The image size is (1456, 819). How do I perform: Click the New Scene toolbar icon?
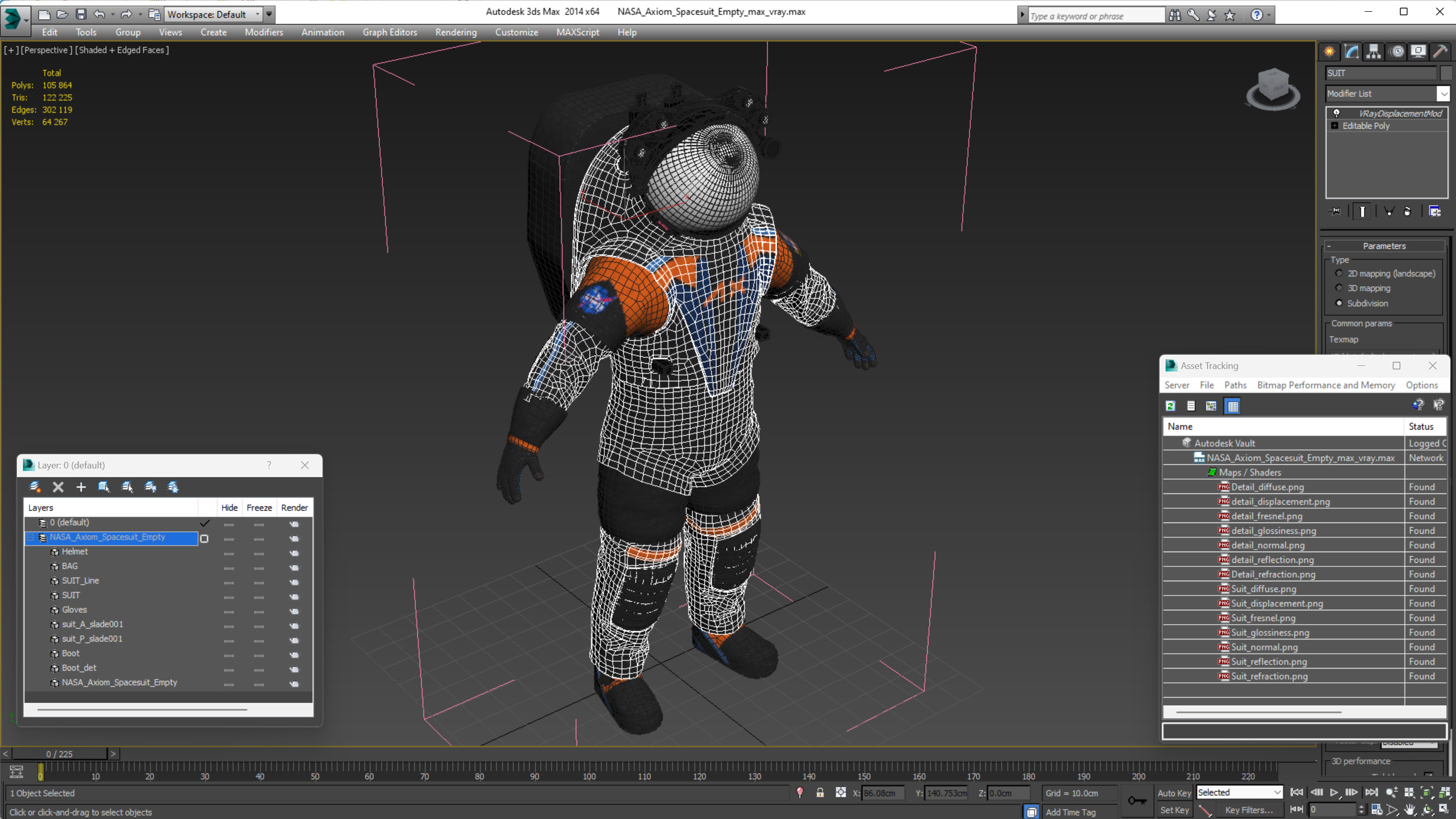[x=44, y=14]
